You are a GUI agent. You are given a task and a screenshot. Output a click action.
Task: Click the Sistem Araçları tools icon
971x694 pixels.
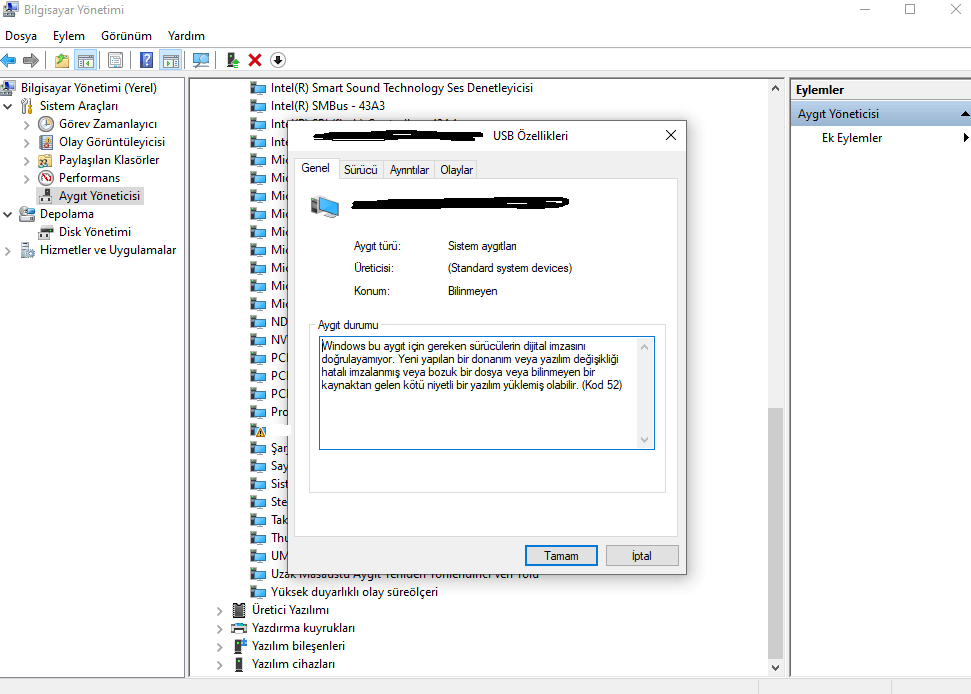[x=27, y=106]
